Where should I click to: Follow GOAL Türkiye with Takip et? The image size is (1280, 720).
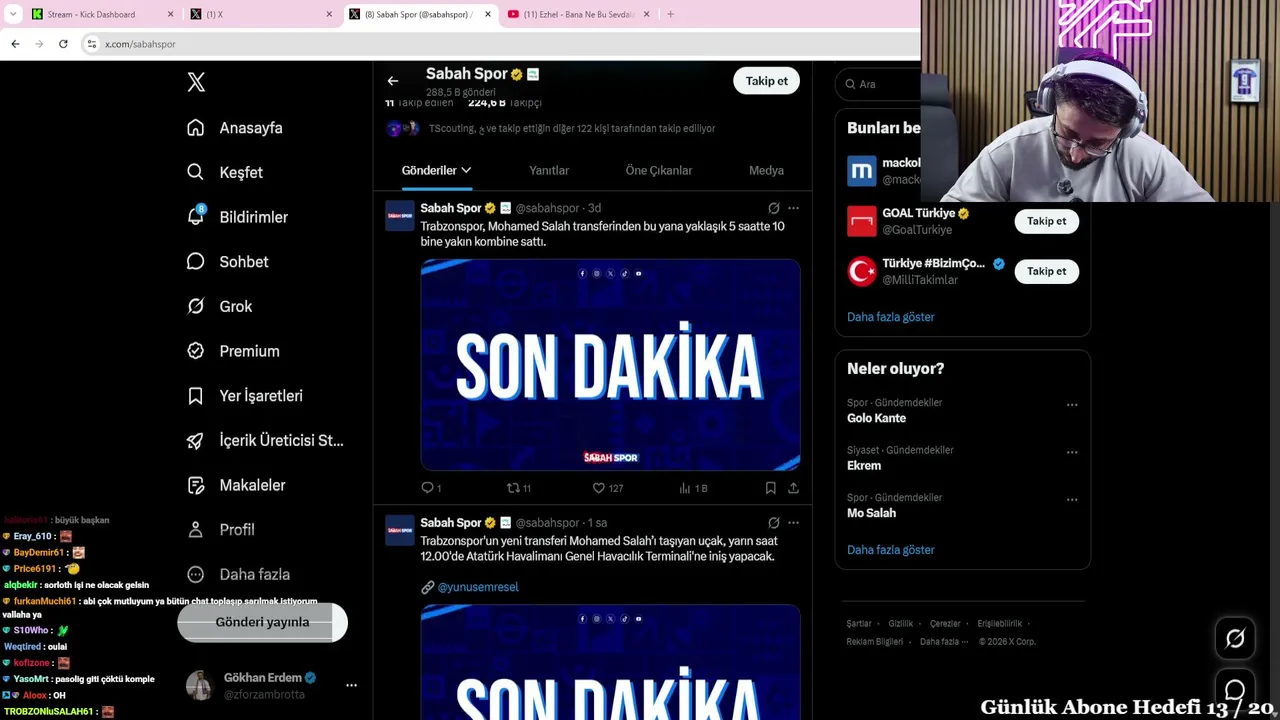(x=1046, y=221)
